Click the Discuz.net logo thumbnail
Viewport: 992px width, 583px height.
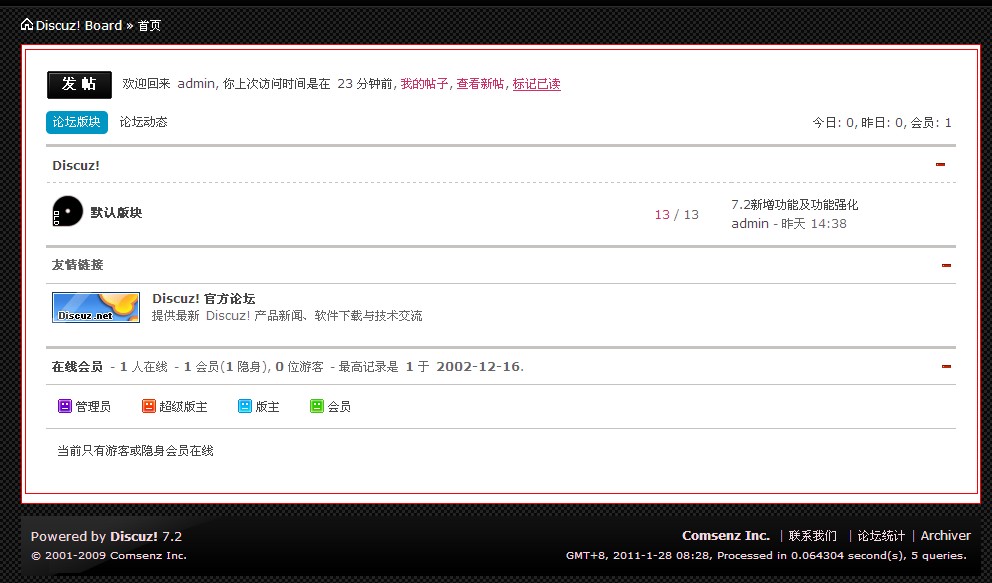(x=96, y=307)
